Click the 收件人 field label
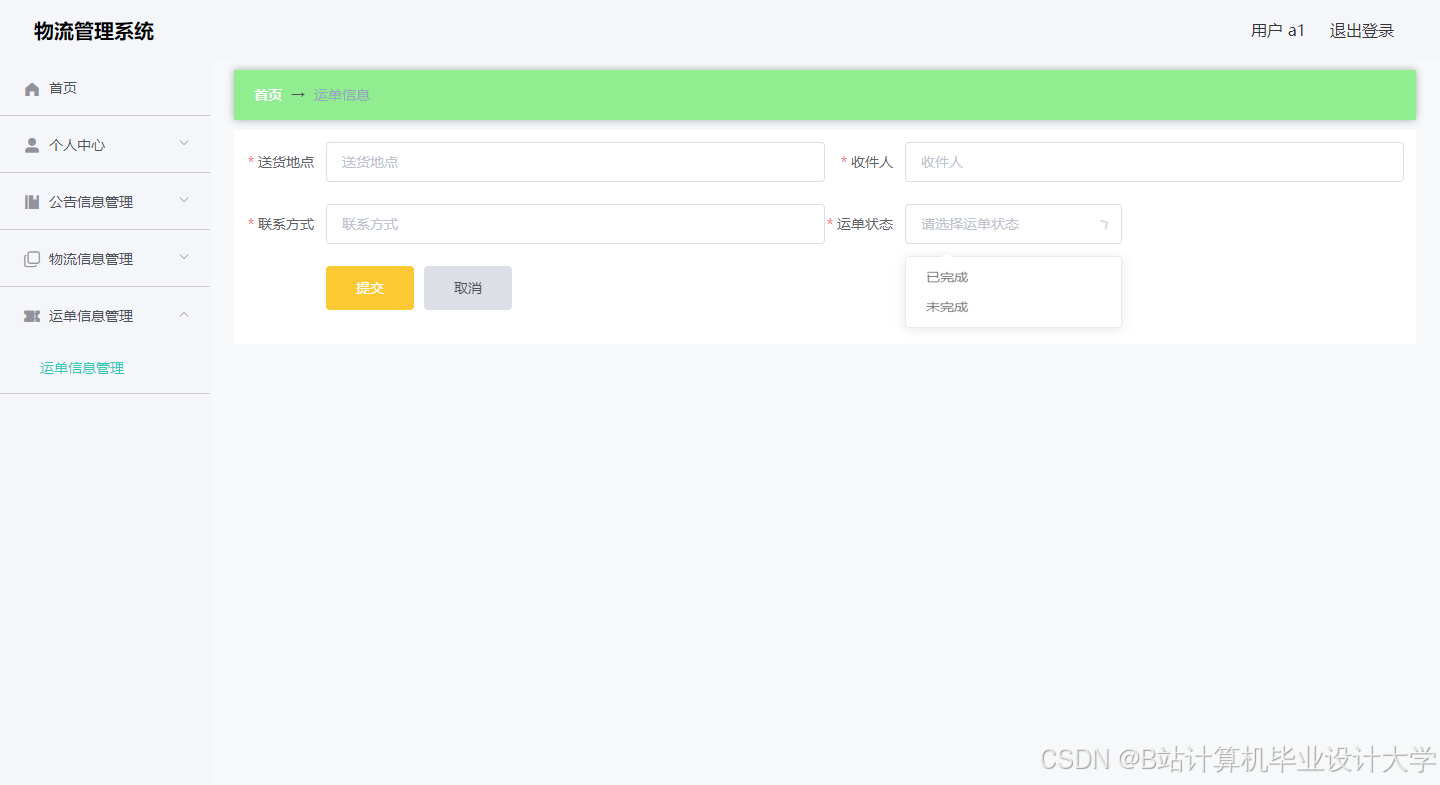 click(x=872, y=162)
